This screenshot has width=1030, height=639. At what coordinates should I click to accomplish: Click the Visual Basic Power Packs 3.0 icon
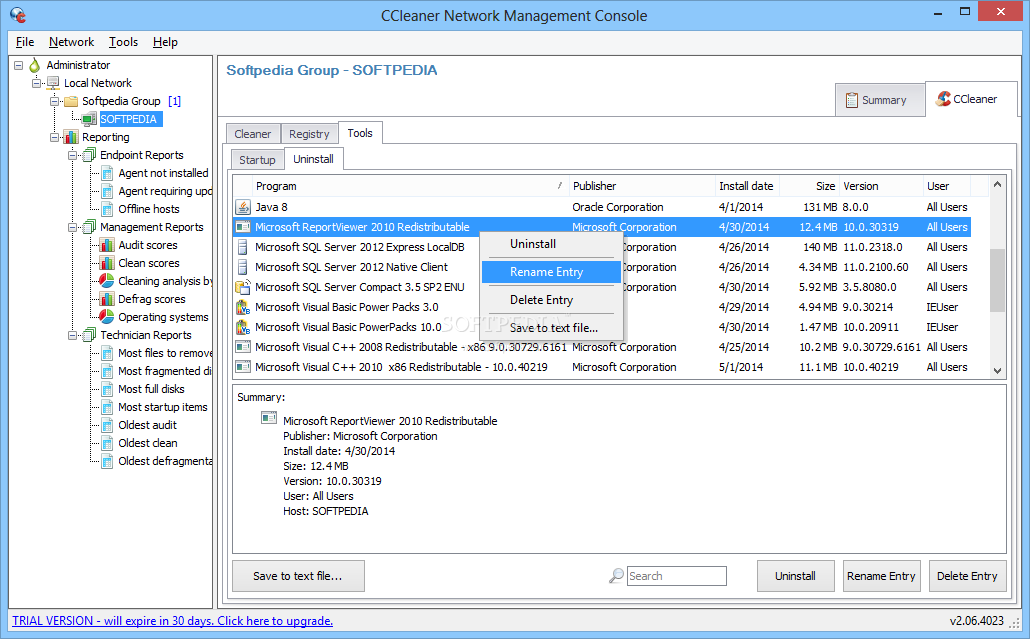click(243, 307)
